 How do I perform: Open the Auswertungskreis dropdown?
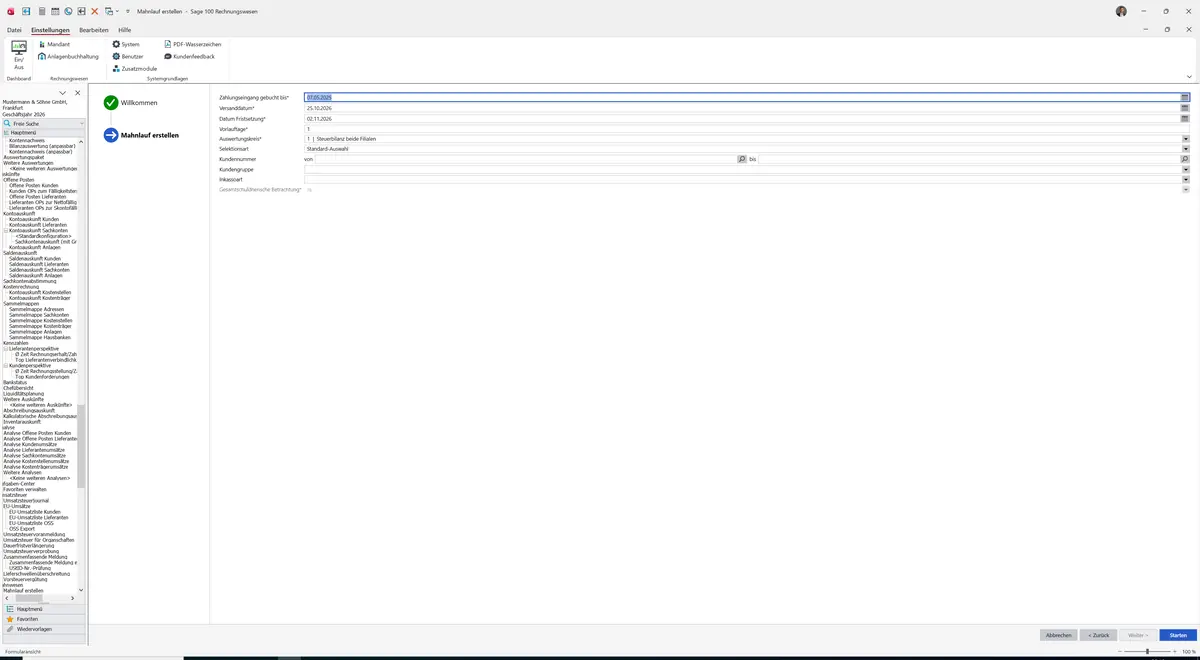tap(1185, 139)
